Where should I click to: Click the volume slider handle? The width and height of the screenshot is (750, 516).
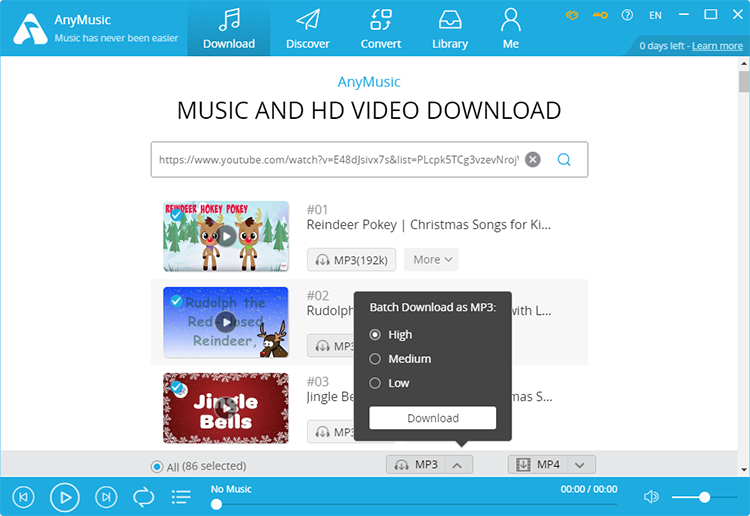pos(704,497)
